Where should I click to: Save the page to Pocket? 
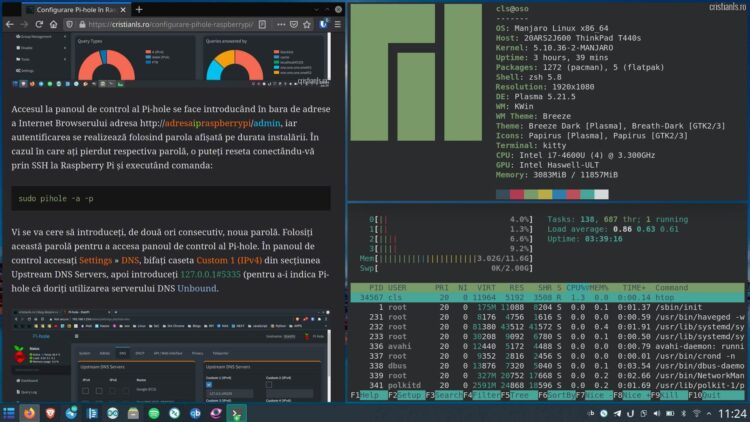(x=294, y=24)
